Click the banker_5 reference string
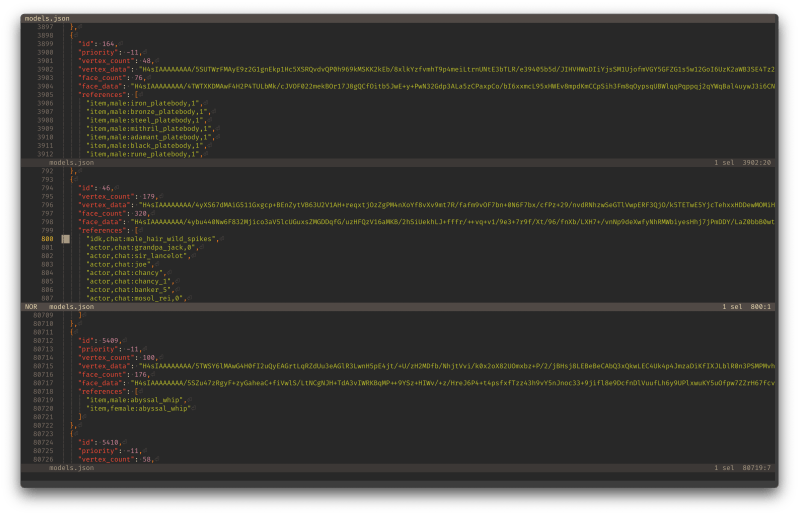 coord(130,290)
